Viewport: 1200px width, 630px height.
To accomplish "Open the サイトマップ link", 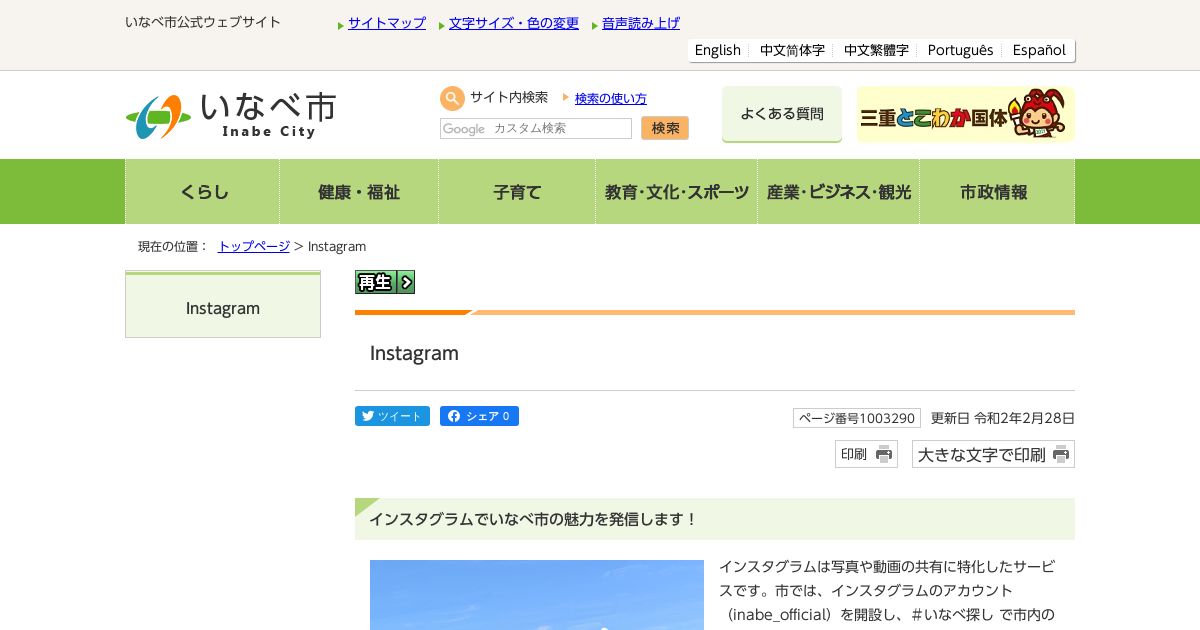I will click(387, 23).
